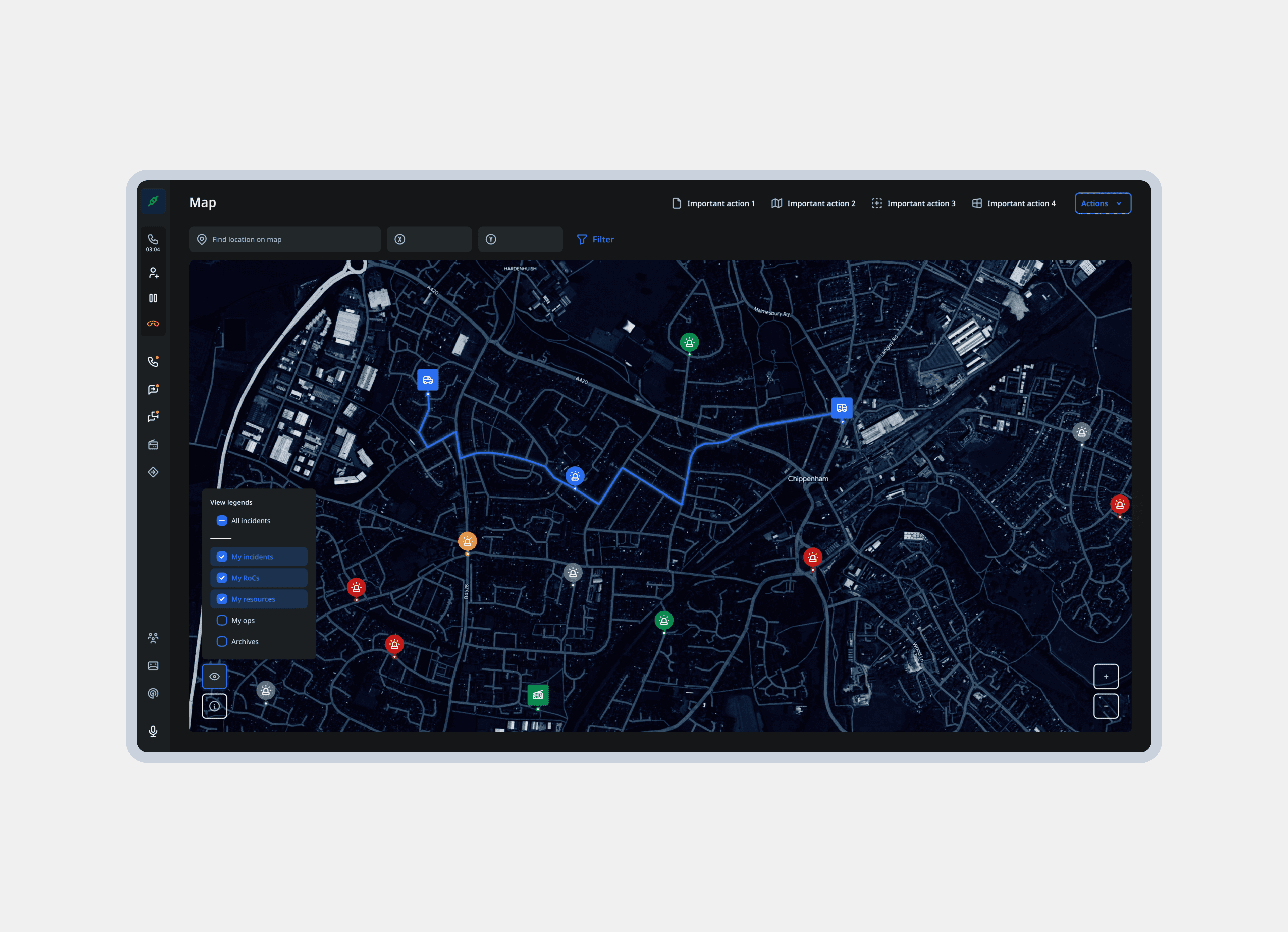Click Important action 1 button
1288x932 pixels.
[x=713, y=203]
